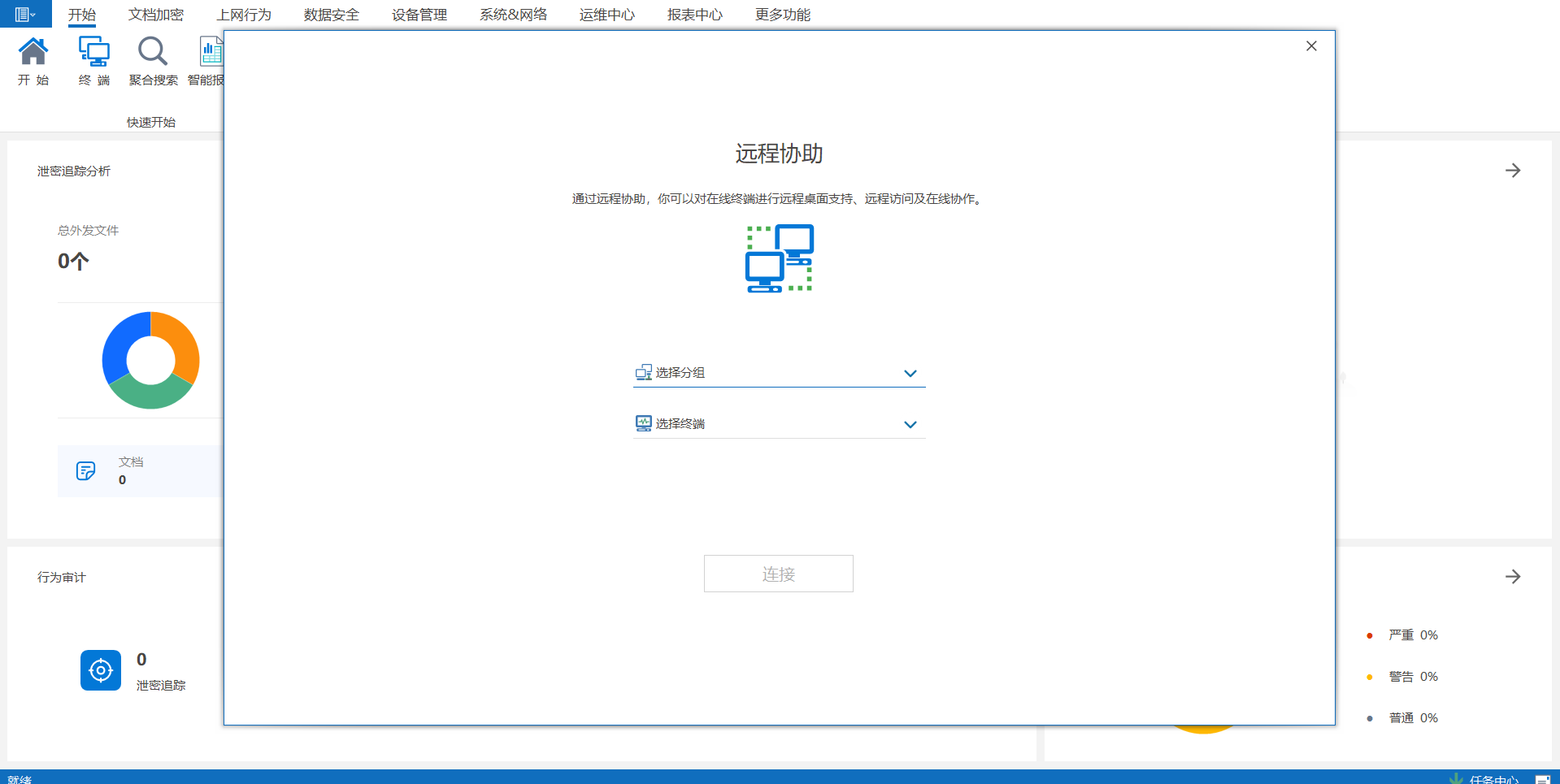
Task: Click the arrow on the upper right panel
Action: click(1512, 171)
